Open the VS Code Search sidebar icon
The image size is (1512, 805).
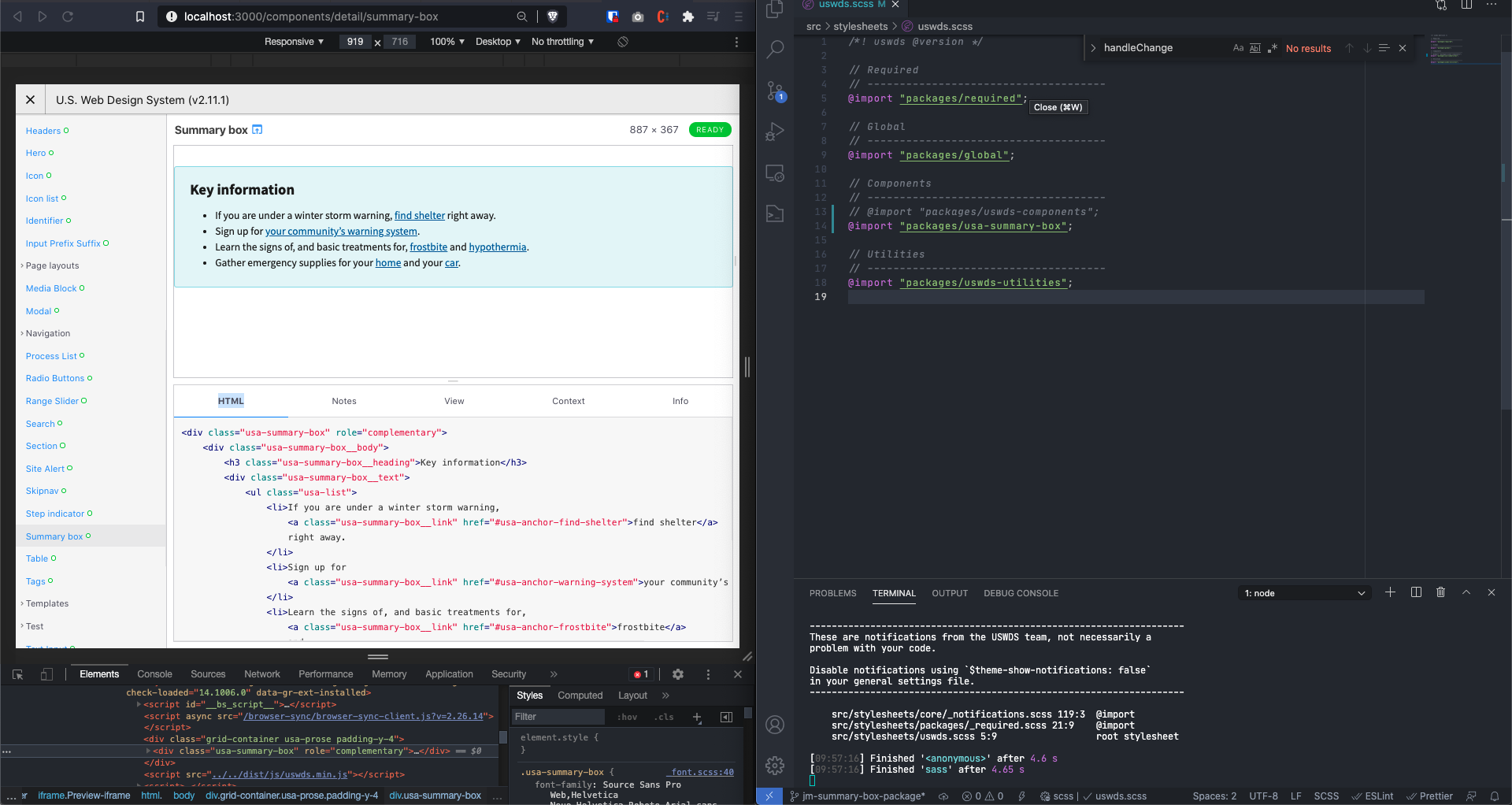tap(775, 50)
